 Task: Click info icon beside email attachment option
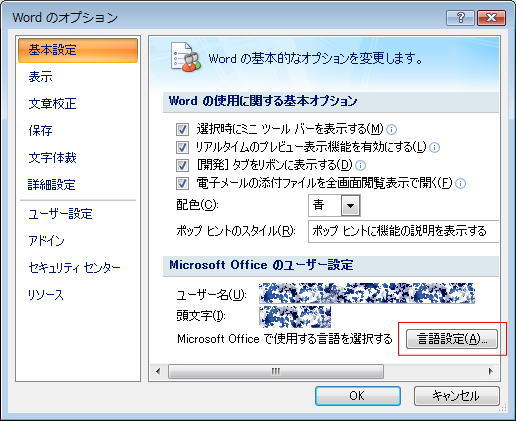pyautogui.click(x=460, y=183)
